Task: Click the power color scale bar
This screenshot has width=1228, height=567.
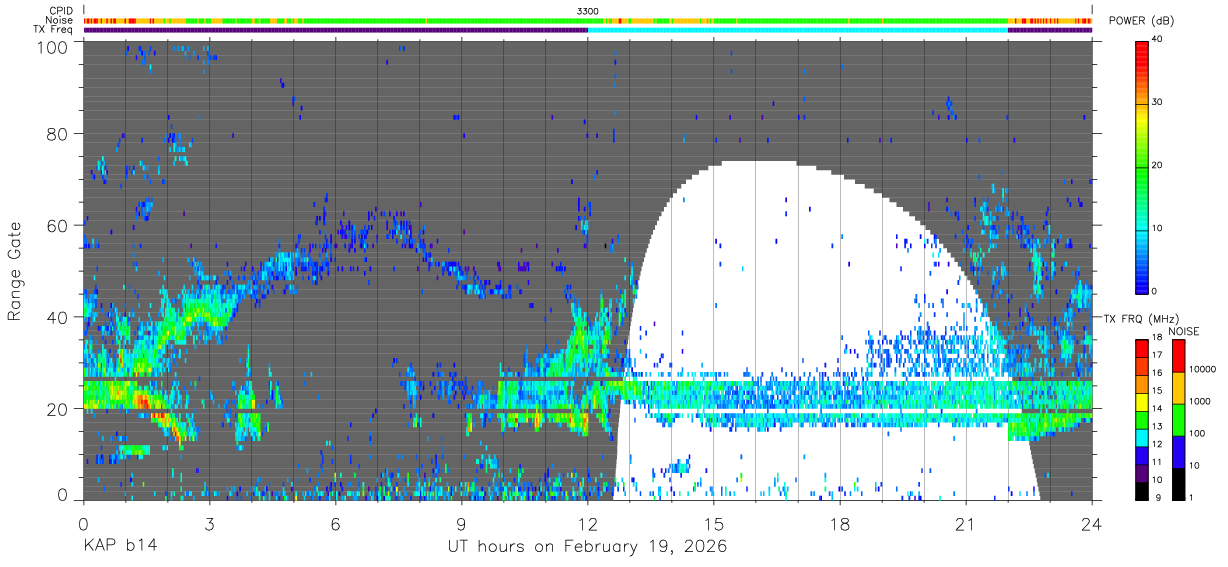Action: click(1142, 166)
